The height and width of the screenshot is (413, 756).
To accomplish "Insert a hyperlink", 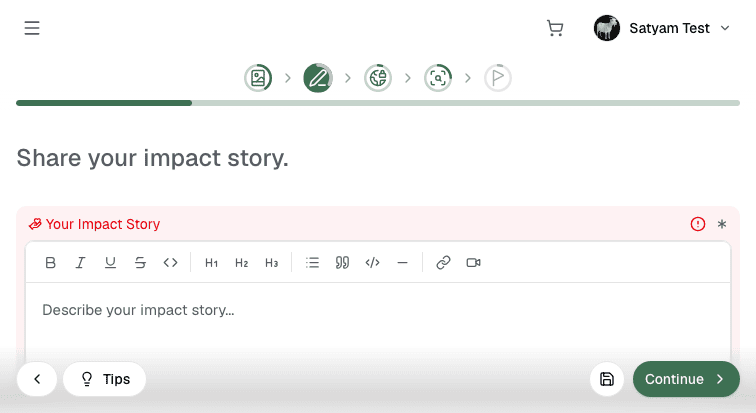I will [443, 263].
